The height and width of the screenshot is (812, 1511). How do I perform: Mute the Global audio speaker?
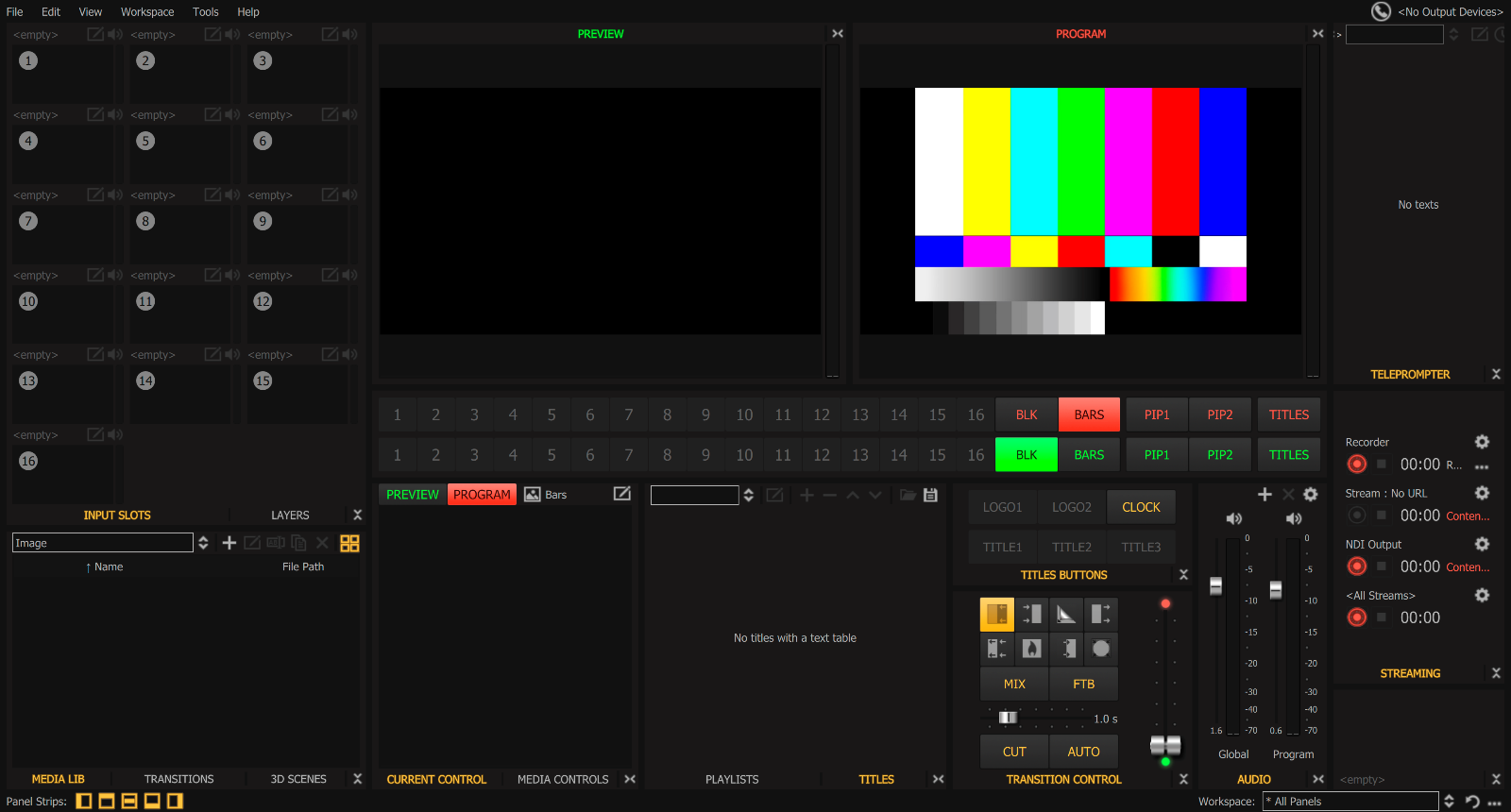point(1233,519)
